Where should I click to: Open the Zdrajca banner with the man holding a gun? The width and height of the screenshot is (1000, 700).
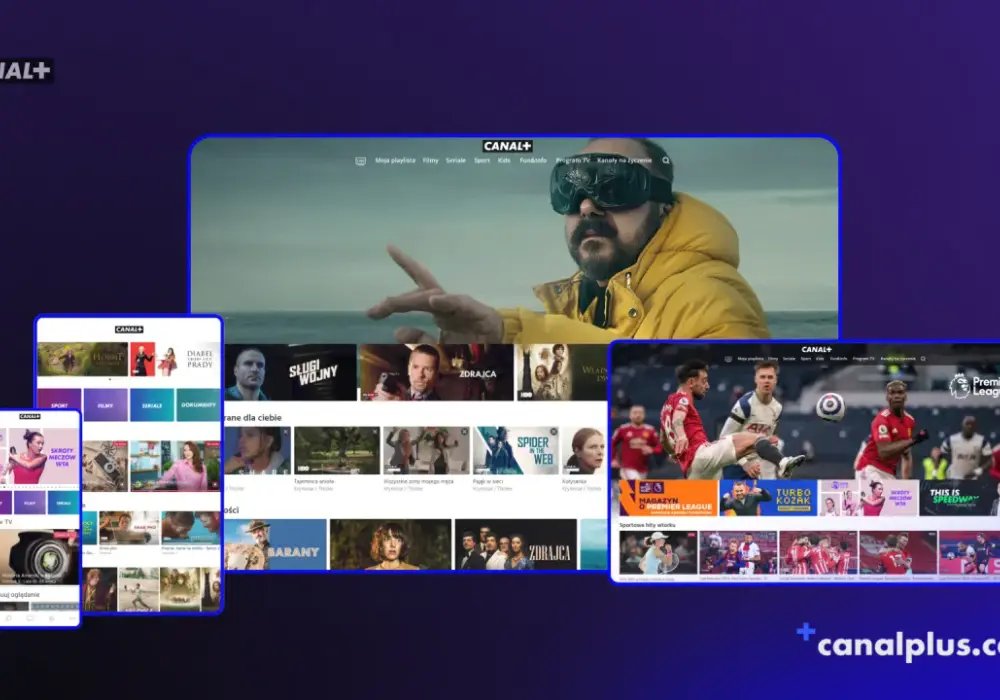pyautogui.click(x=436, y=372)
